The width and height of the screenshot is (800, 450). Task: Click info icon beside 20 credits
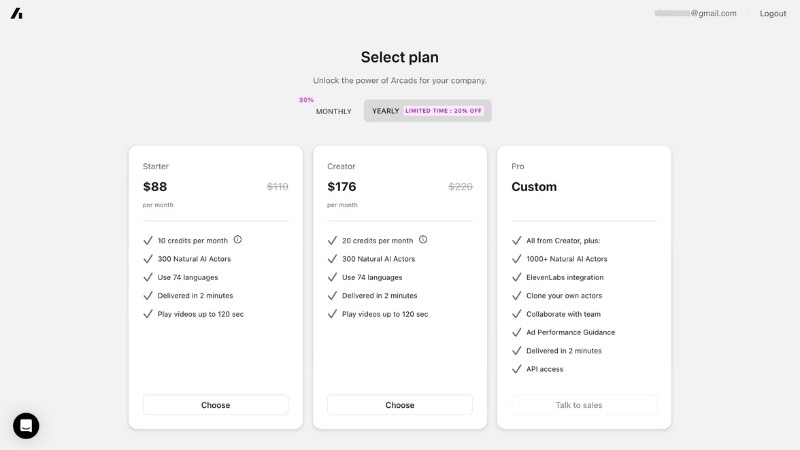pos(423,240)
